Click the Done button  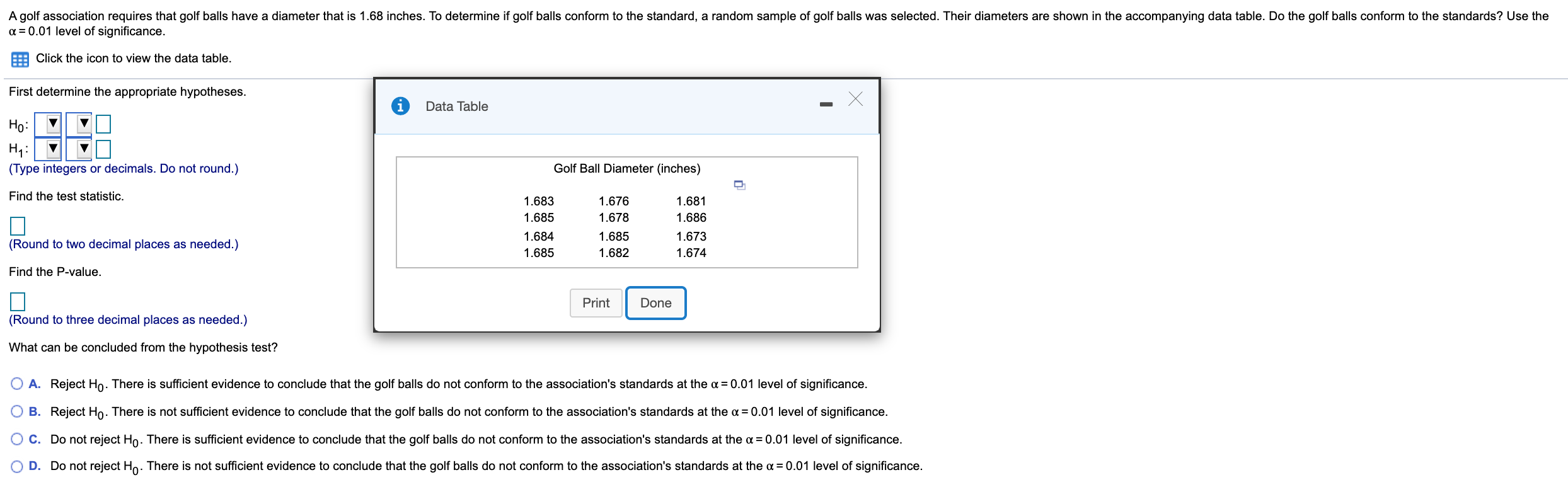click(656, 303)
